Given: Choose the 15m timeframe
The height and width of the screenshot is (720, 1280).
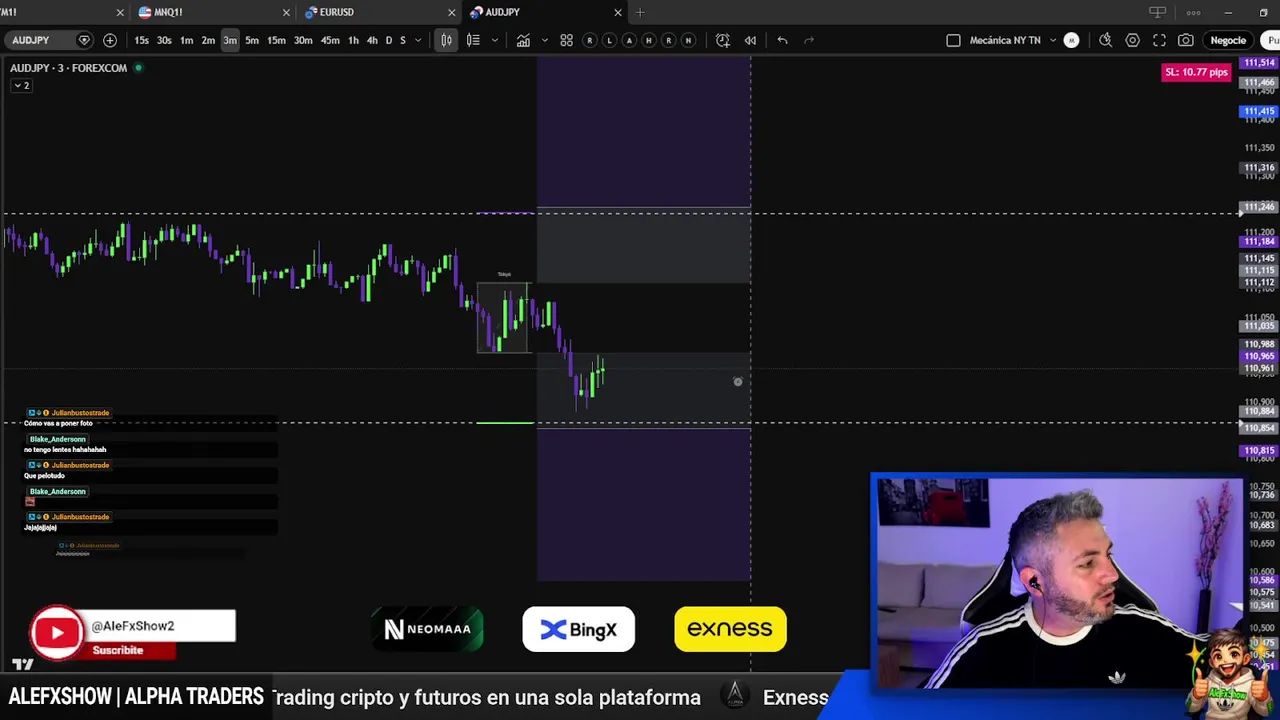Looking at the screenshot, I should 276,40.
